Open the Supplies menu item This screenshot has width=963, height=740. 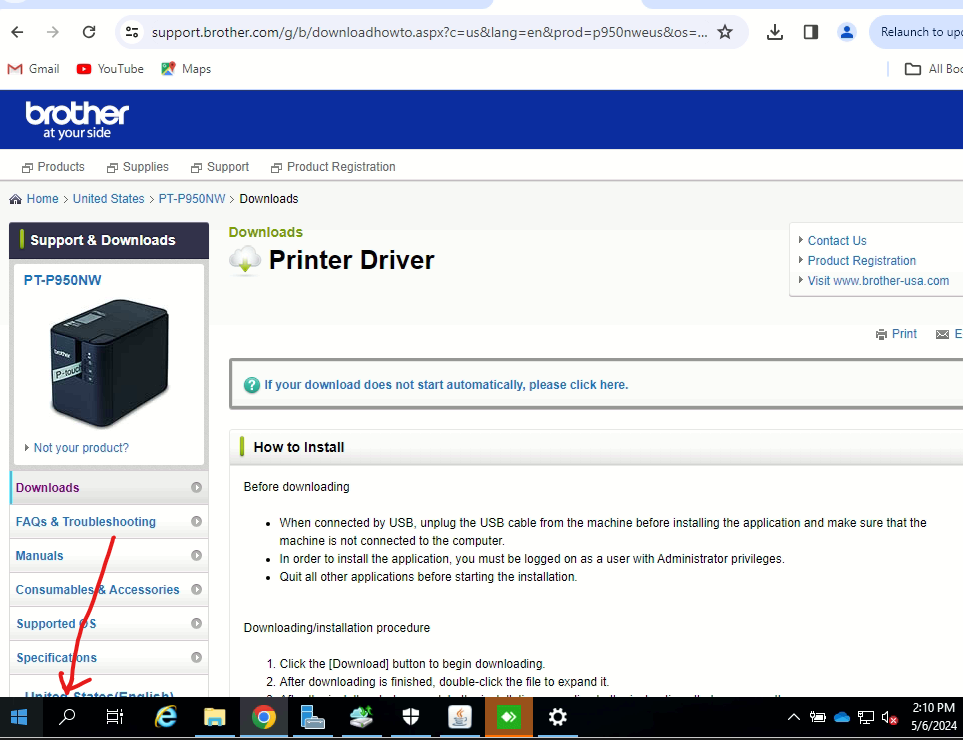(x=138, y=167)
